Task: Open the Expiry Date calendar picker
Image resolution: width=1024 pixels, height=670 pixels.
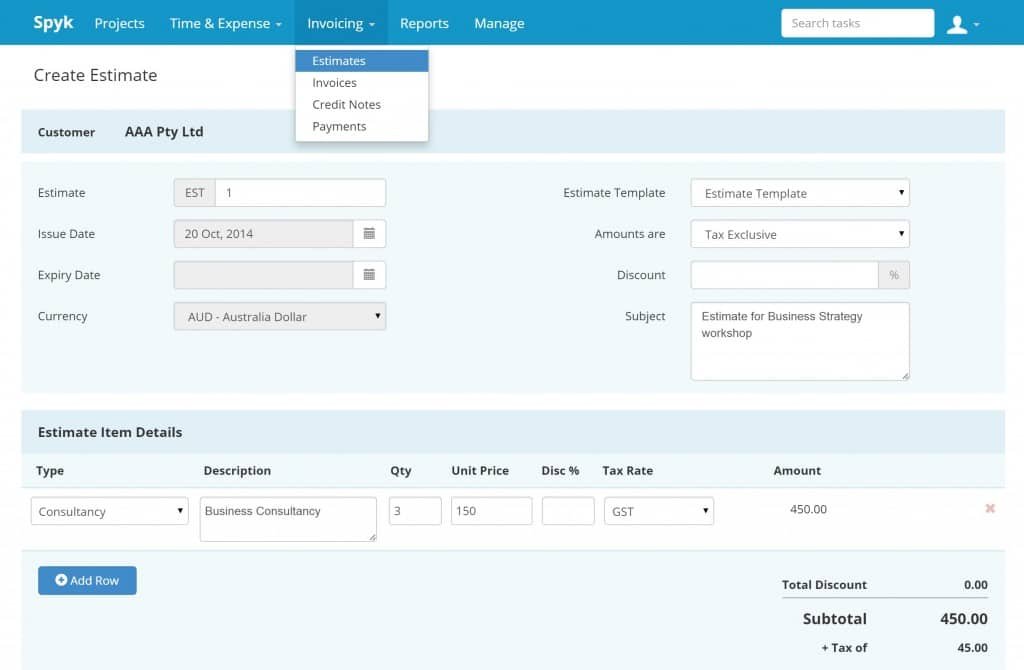Action: click(369, 275)
